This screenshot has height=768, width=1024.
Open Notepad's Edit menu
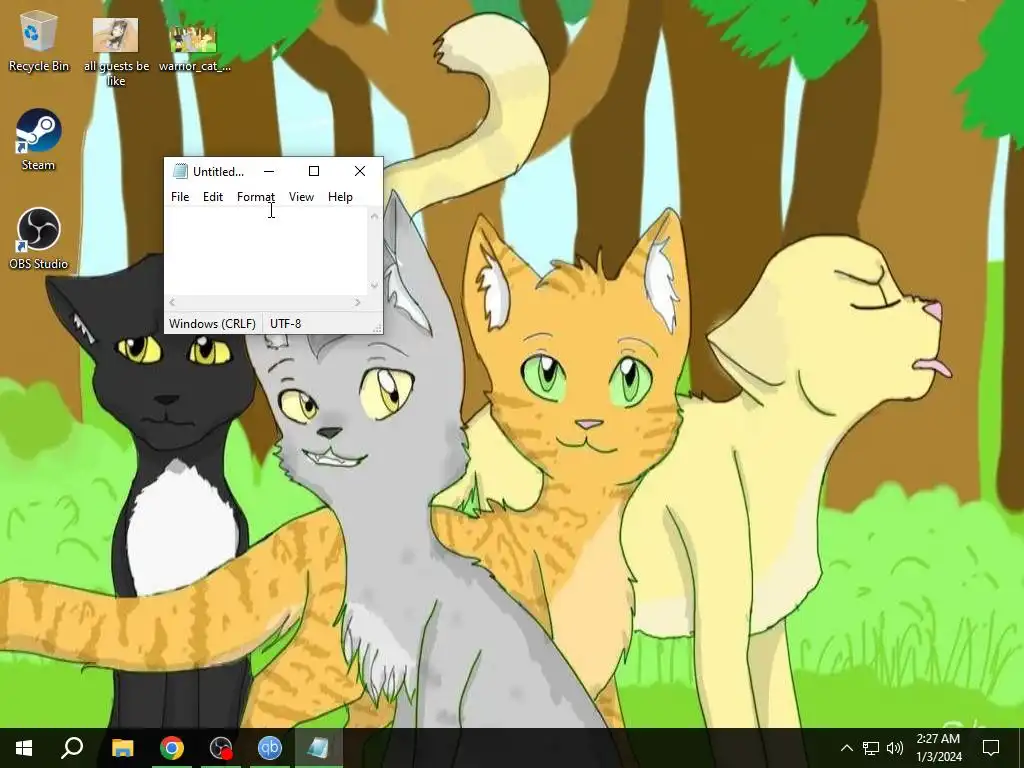(213, 197)
